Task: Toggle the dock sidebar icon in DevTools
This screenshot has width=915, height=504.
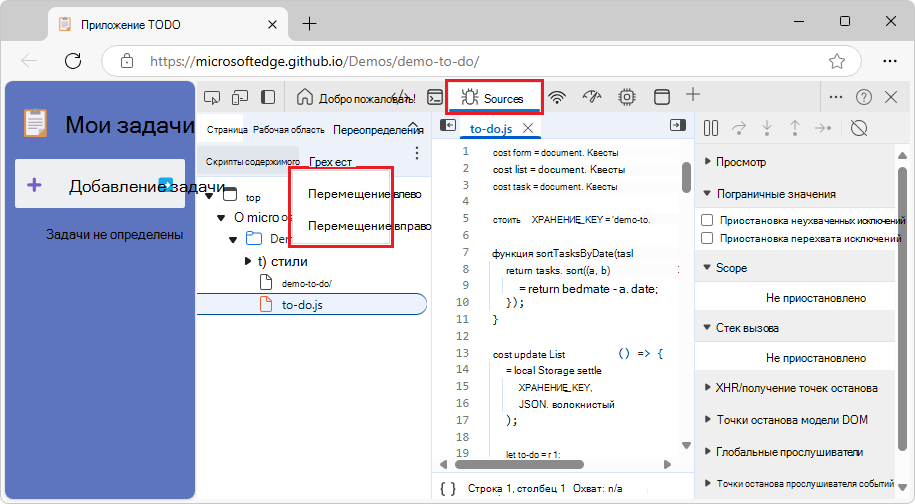Action: (x=268, y=97)
